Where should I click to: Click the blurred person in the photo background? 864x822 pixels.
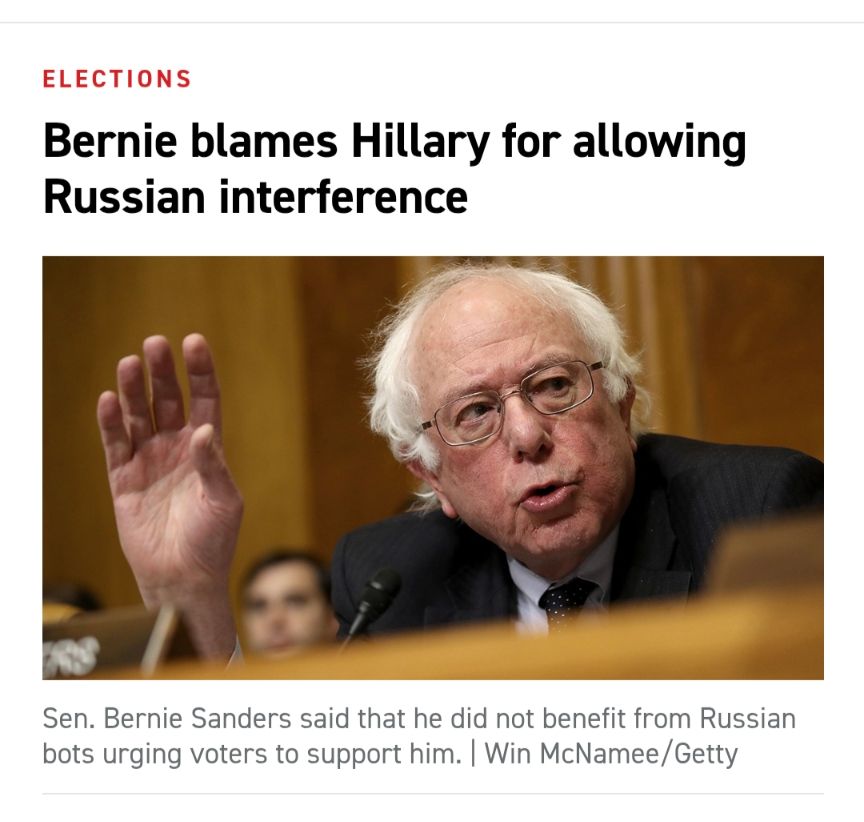click(x=287, y=601)
